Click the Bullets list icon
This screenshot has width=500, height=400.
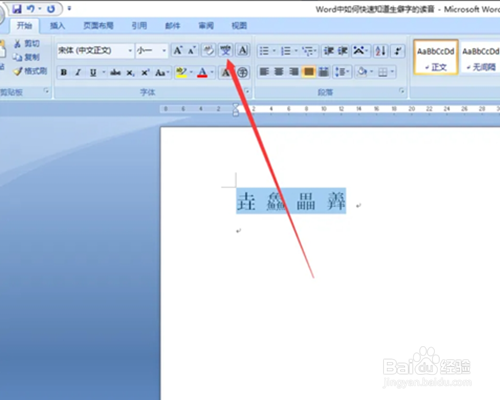click(264, 51)
